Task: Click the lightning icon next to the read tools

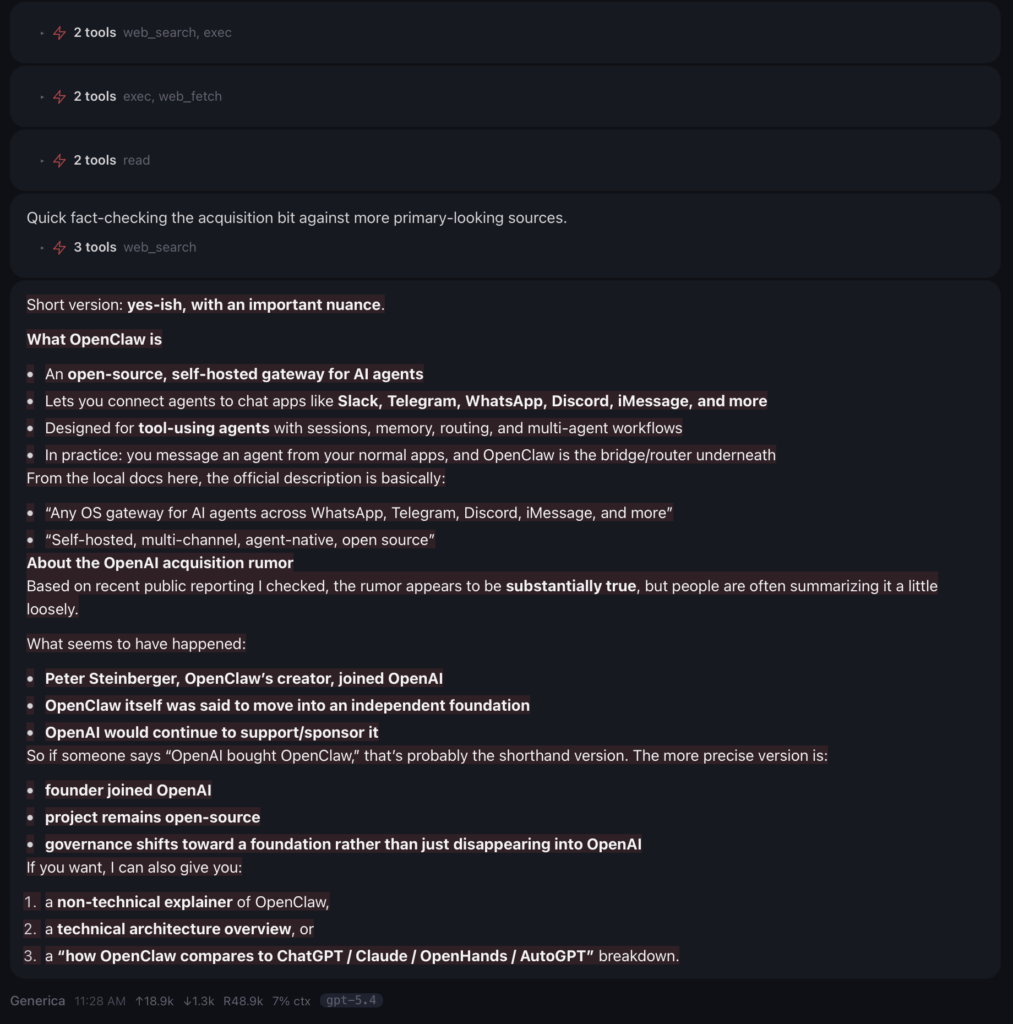Action: (x=60, y=161)
